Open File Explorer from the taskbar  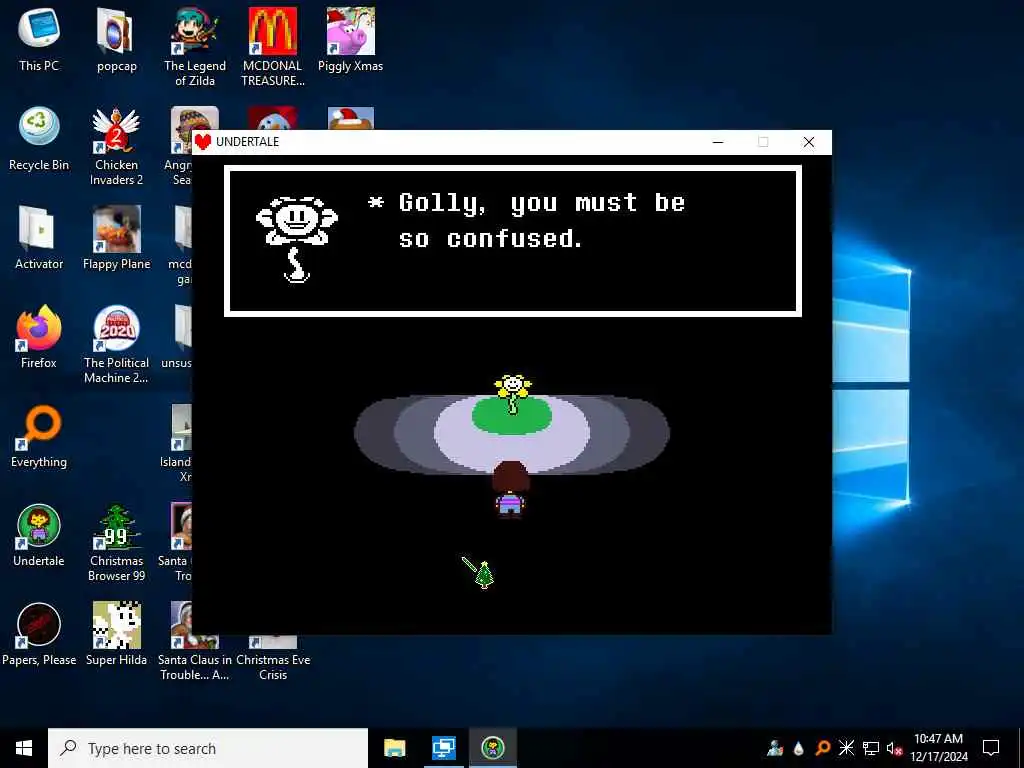394,748
